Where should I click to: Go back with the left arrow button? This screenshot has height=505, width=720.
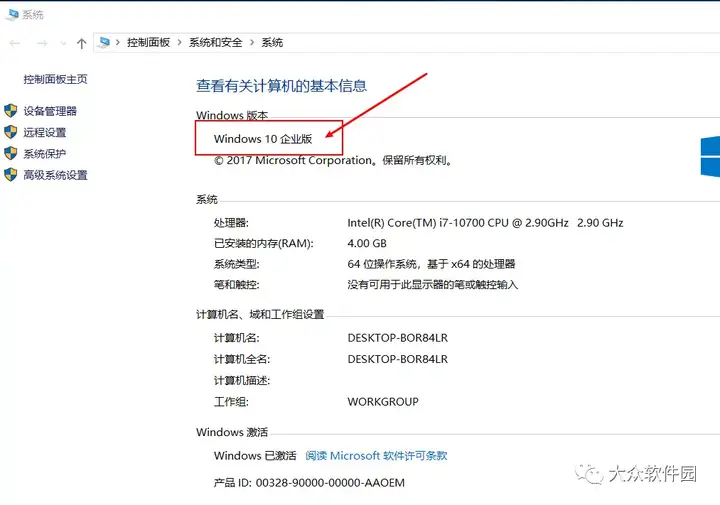tap(15, 43)
